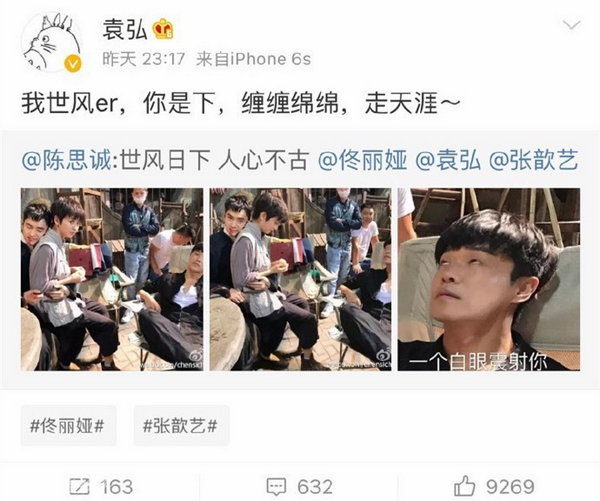Open 袁弘's Totoro profile avatar
Image resolution: width=600 pixels, height=501 pixels.
[x=51, y=42]
